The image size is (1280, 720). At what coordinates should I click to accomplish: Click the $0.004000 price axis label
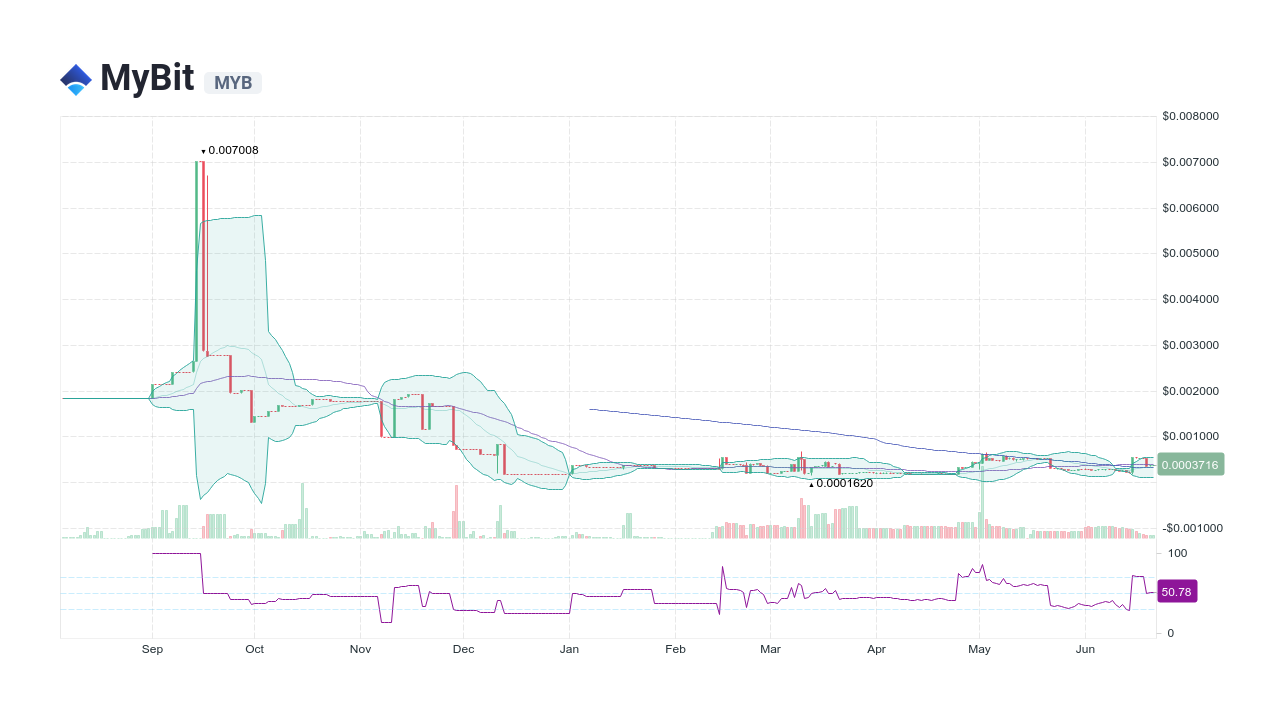1191,299
